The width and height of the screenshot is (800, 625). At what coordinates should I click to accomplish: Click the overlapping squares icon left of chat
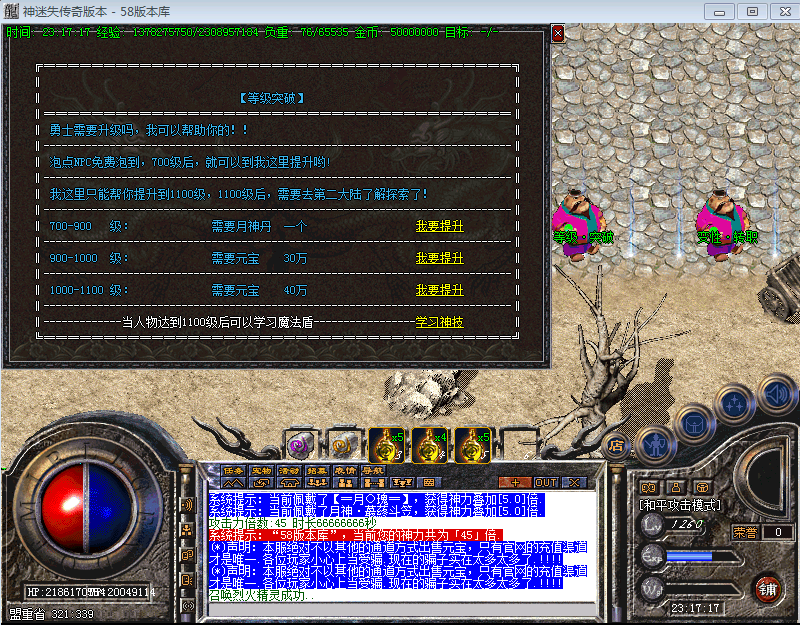[187, 556]
